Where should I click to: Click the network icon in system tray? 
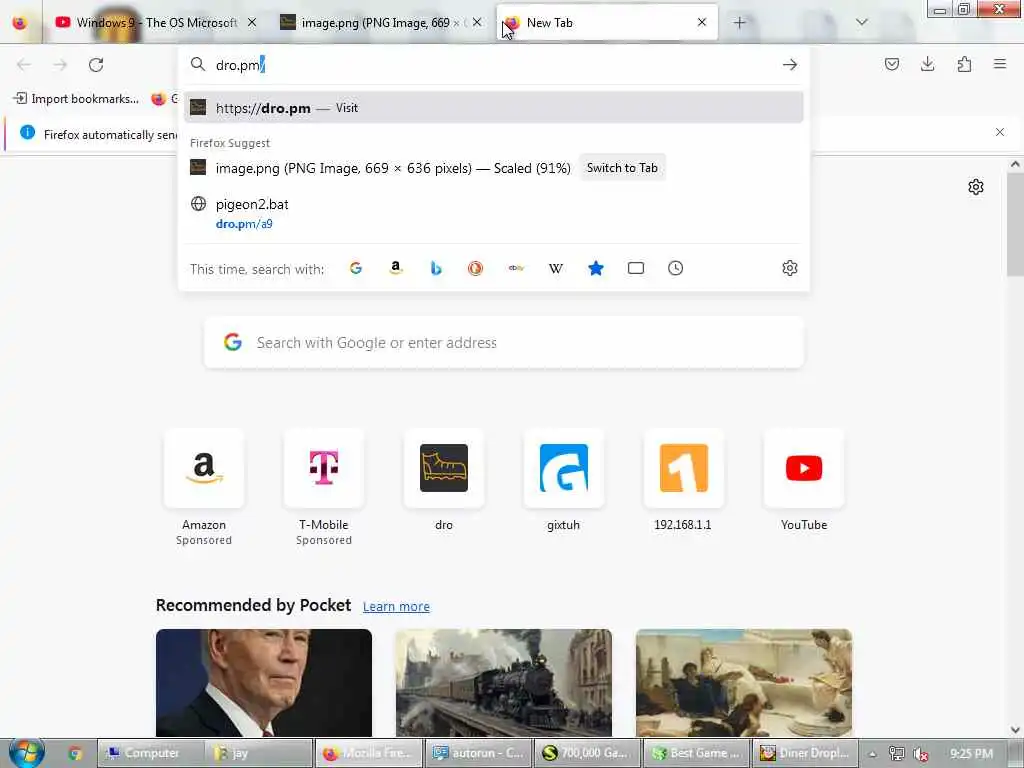pos(897,754)
